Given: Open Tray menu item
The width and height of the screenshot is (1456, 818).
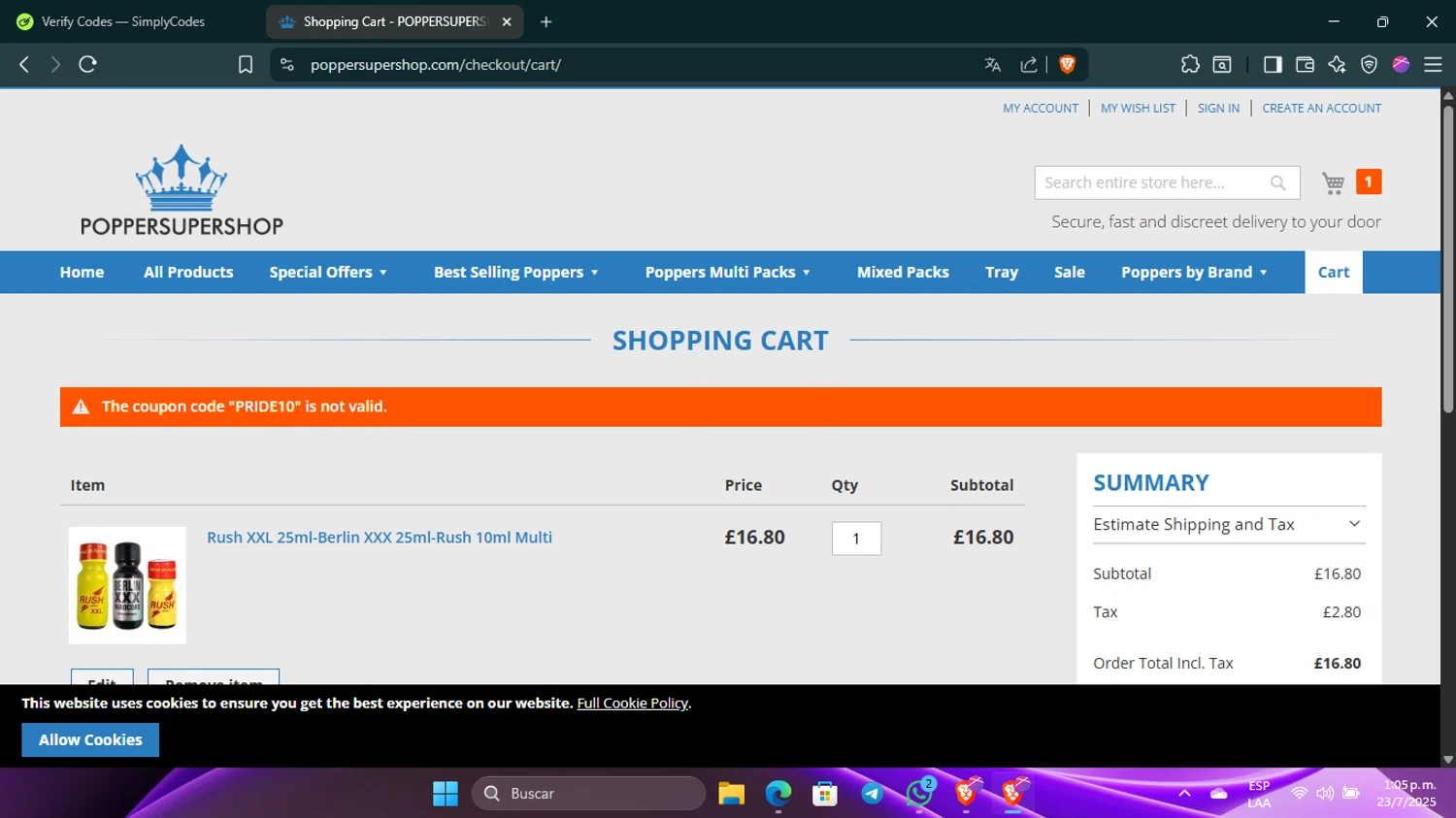Looking at the screenshot, I should [x=1002, y=272].
